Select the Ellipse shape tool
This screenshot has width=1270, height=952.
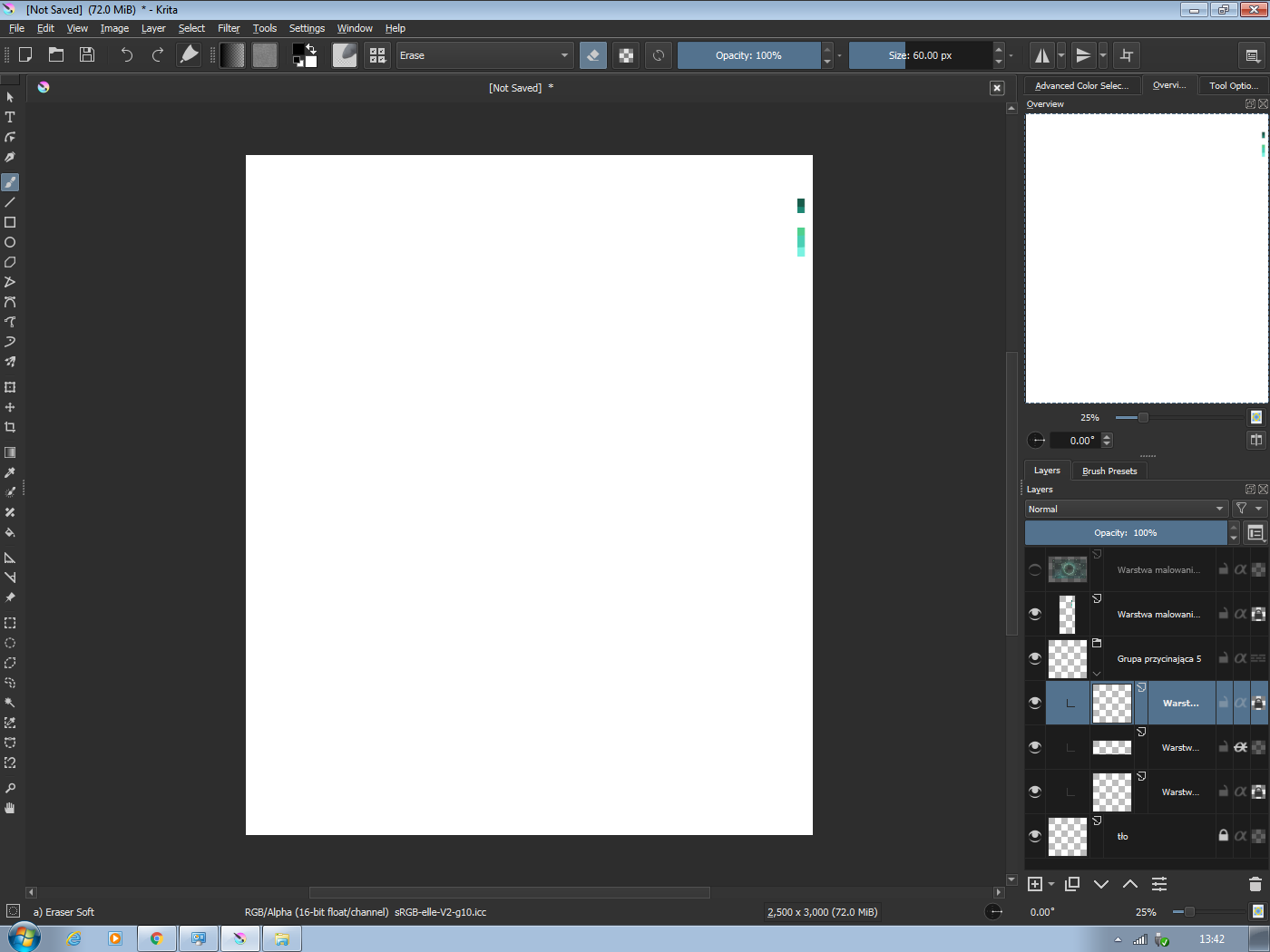coord(10,242)
